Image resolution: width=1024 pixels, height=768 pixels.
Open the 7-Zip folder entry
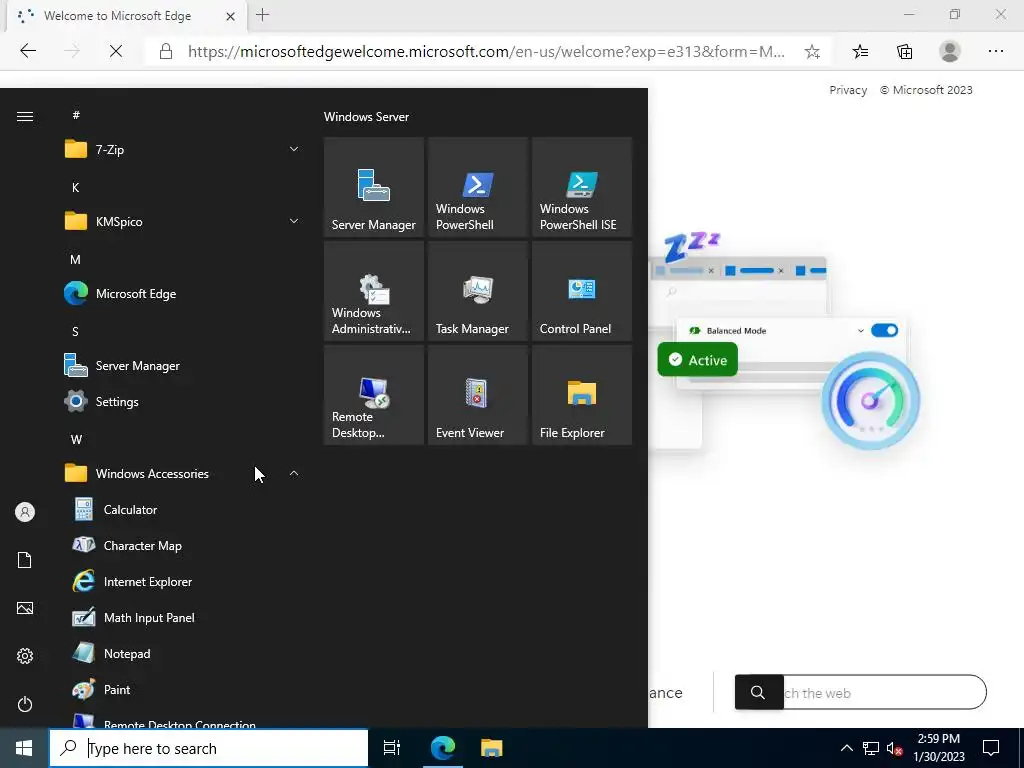(x=183, y=150)
